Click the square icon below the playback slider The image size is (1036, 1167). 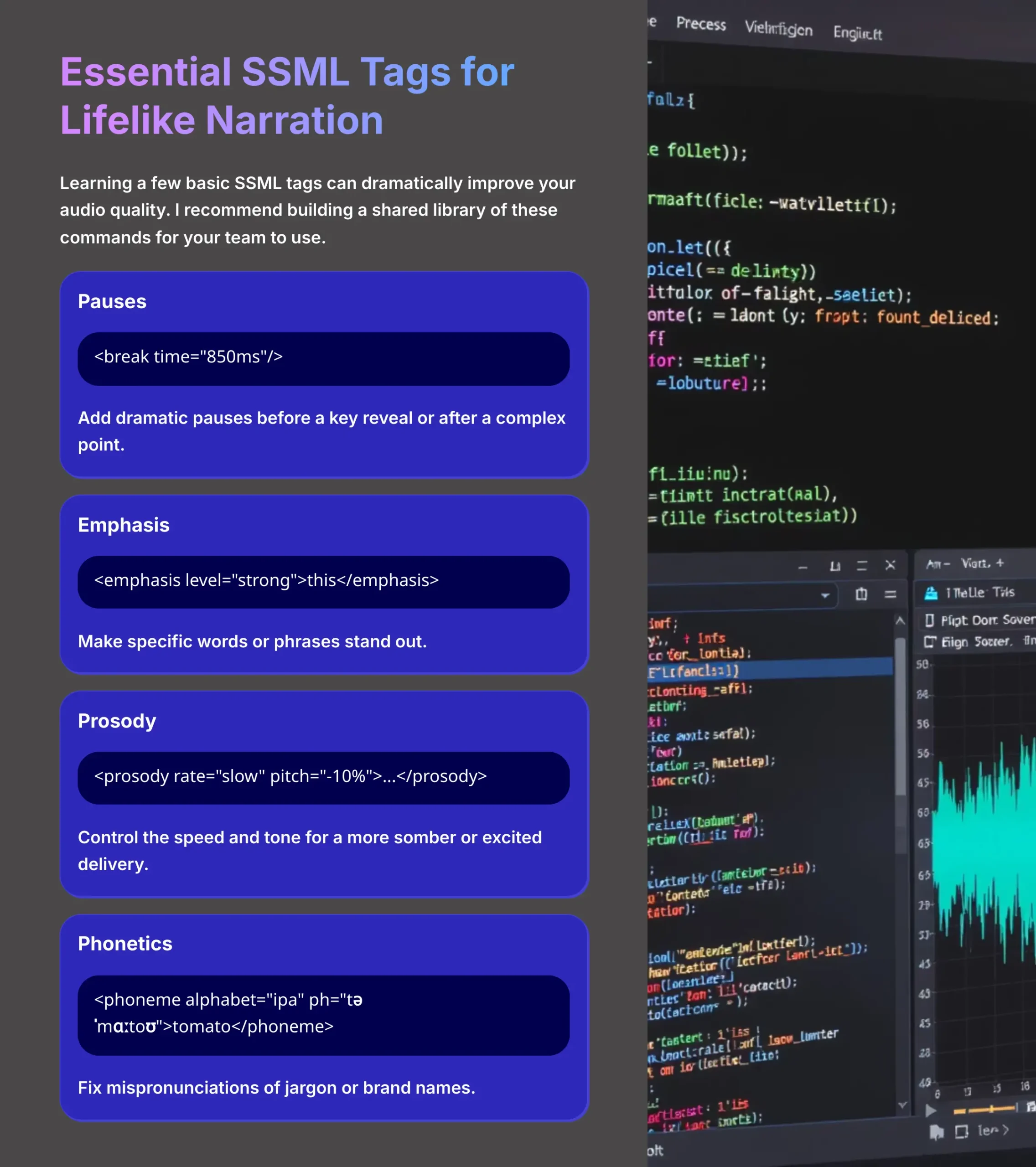[x=962, y=1131]
